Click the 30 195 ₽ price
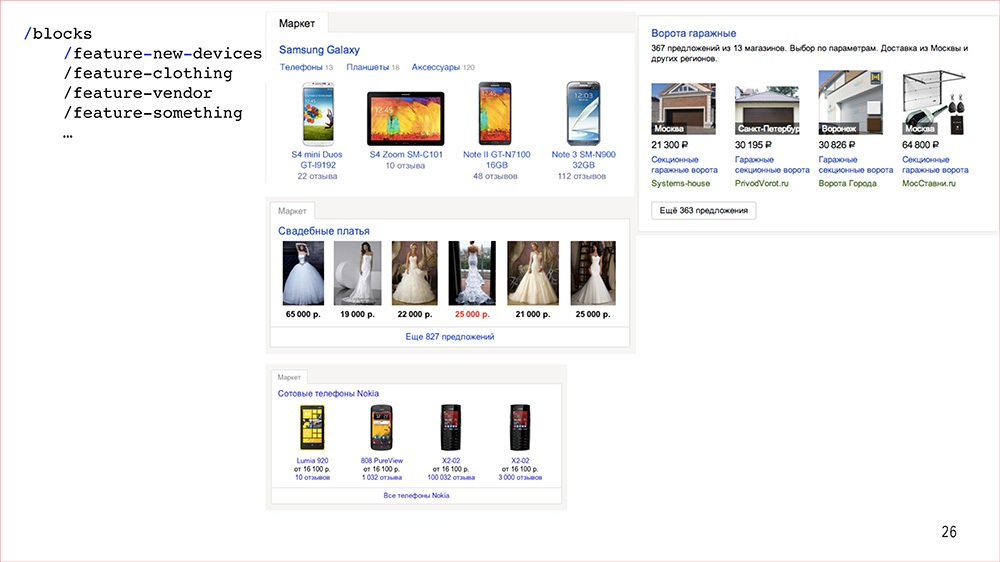1000x562 pixels. click(753, 145)
